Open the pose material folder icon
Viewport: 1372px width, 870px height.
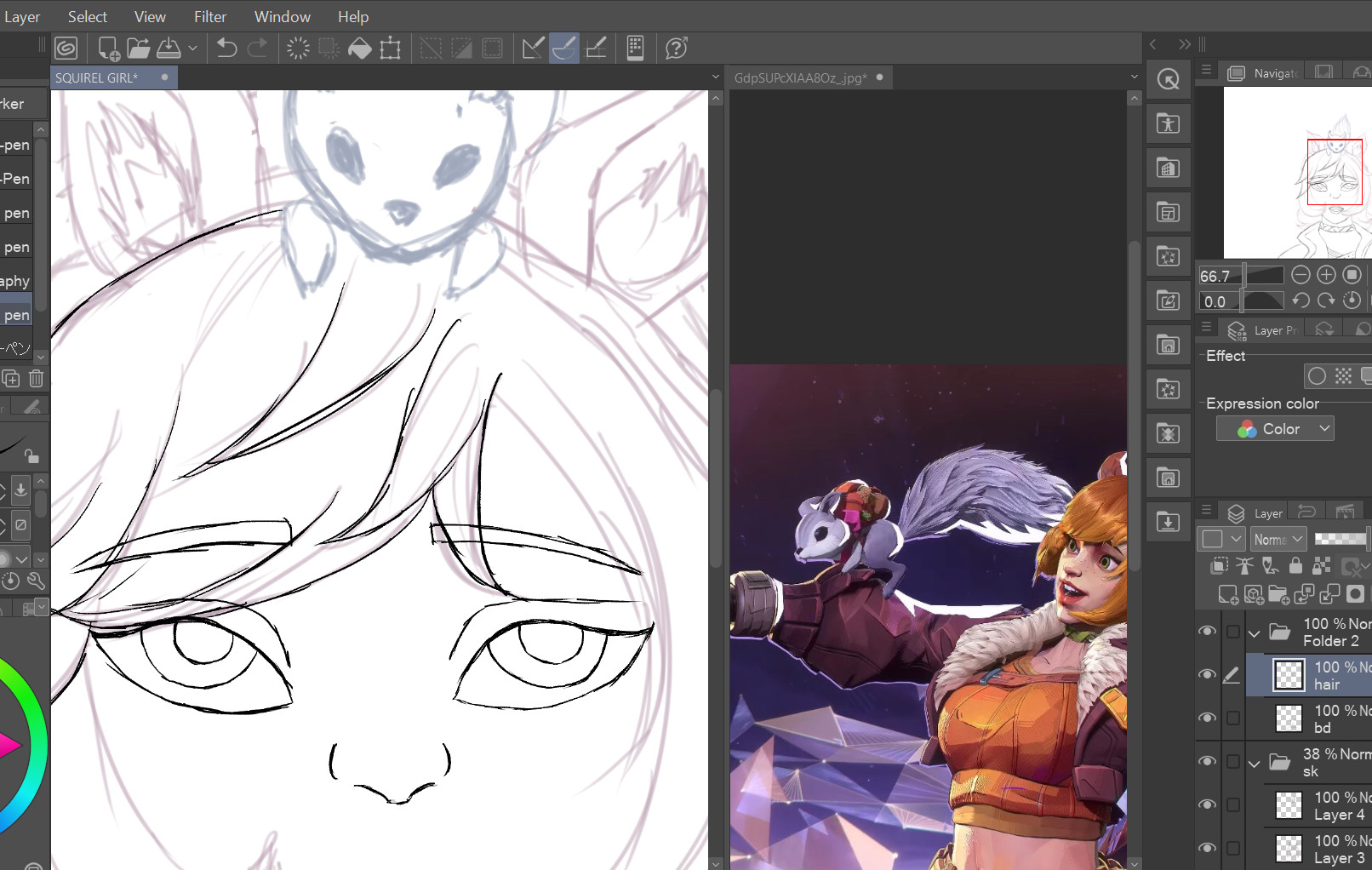tap(1168, 123)
